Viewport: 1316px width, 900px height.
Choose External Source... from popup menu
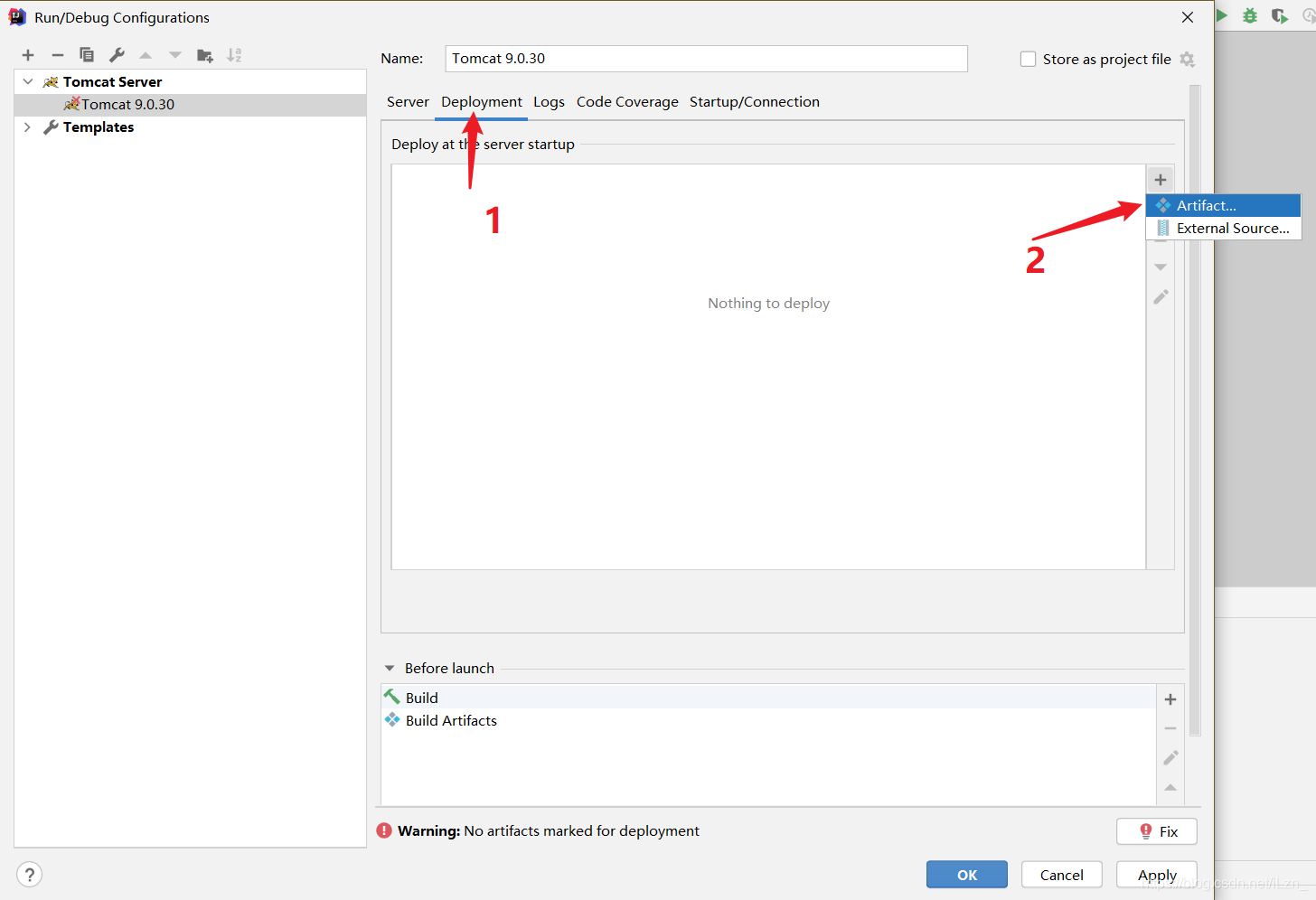click(1224, 229)
